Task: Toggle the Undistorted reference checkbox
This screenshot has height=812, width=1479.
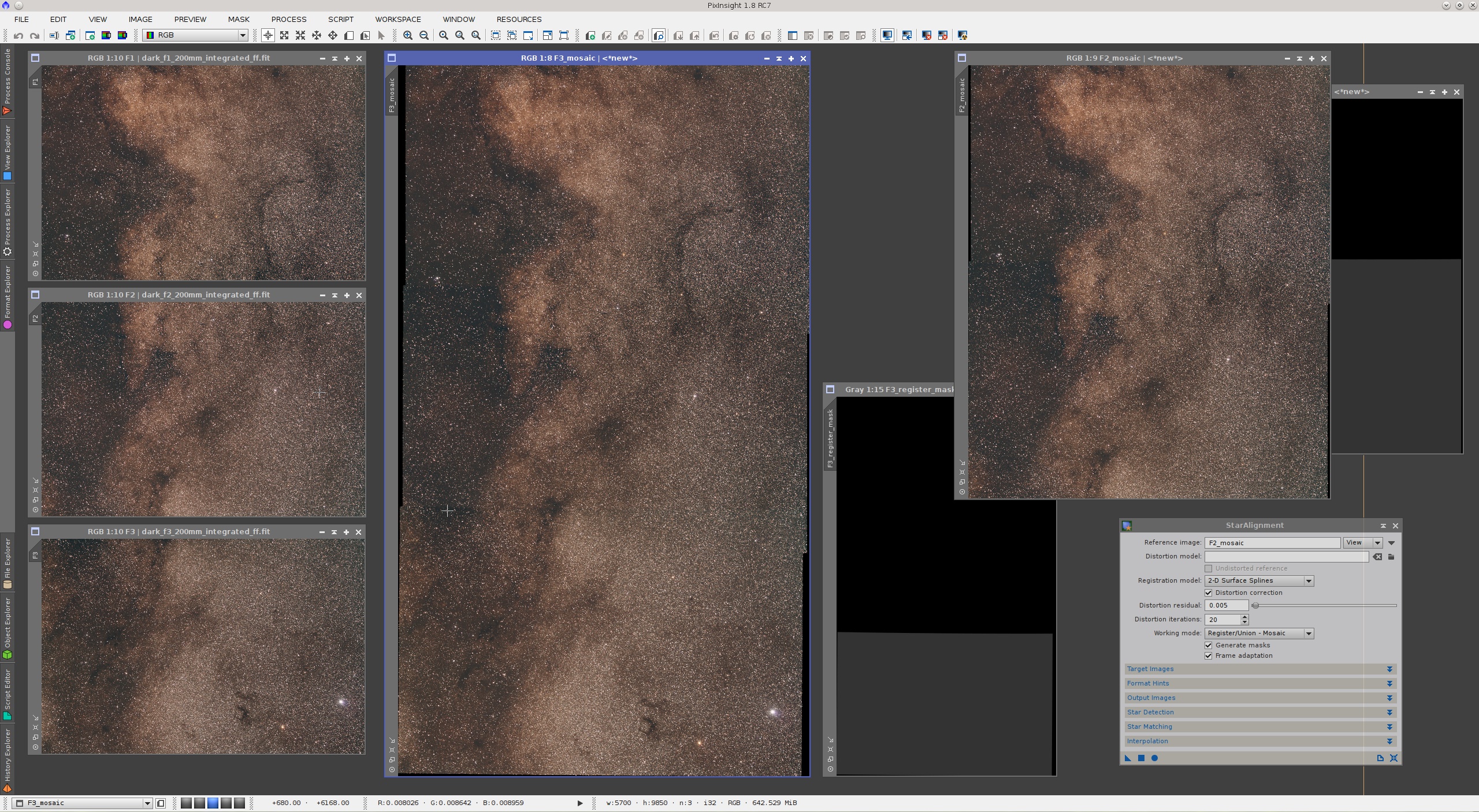Action: point(1208,568)
